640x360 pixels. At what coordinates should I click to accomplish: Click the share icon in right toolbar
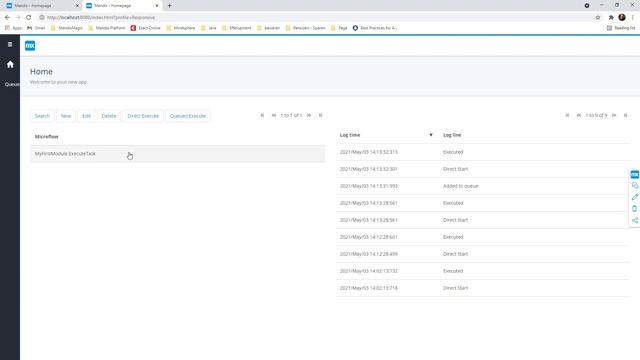tap(635, 220)
